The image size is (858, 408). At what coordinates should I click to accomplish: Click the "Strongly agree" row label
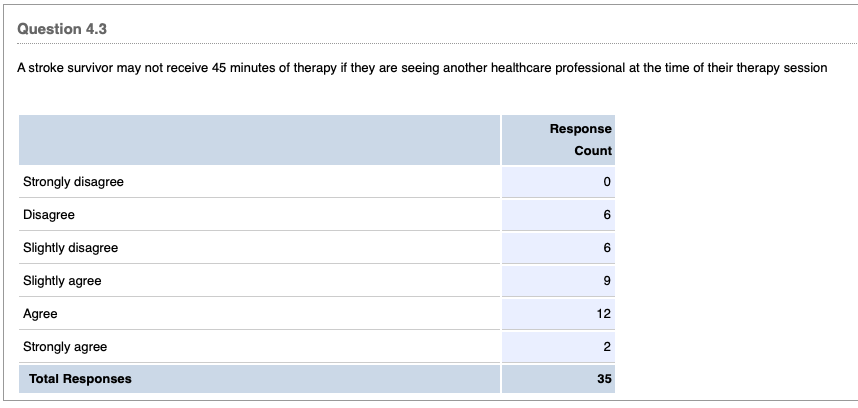click(x=65, y=347)
